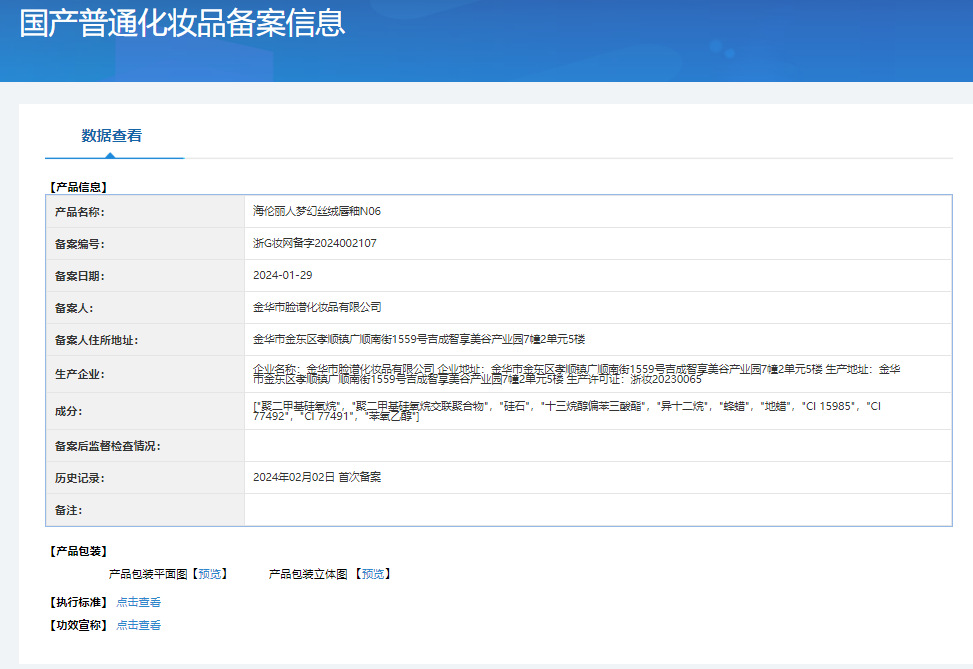Click the 产品包装平面图 label text
Screen dimensions: 973x669
tap(148, 574)
